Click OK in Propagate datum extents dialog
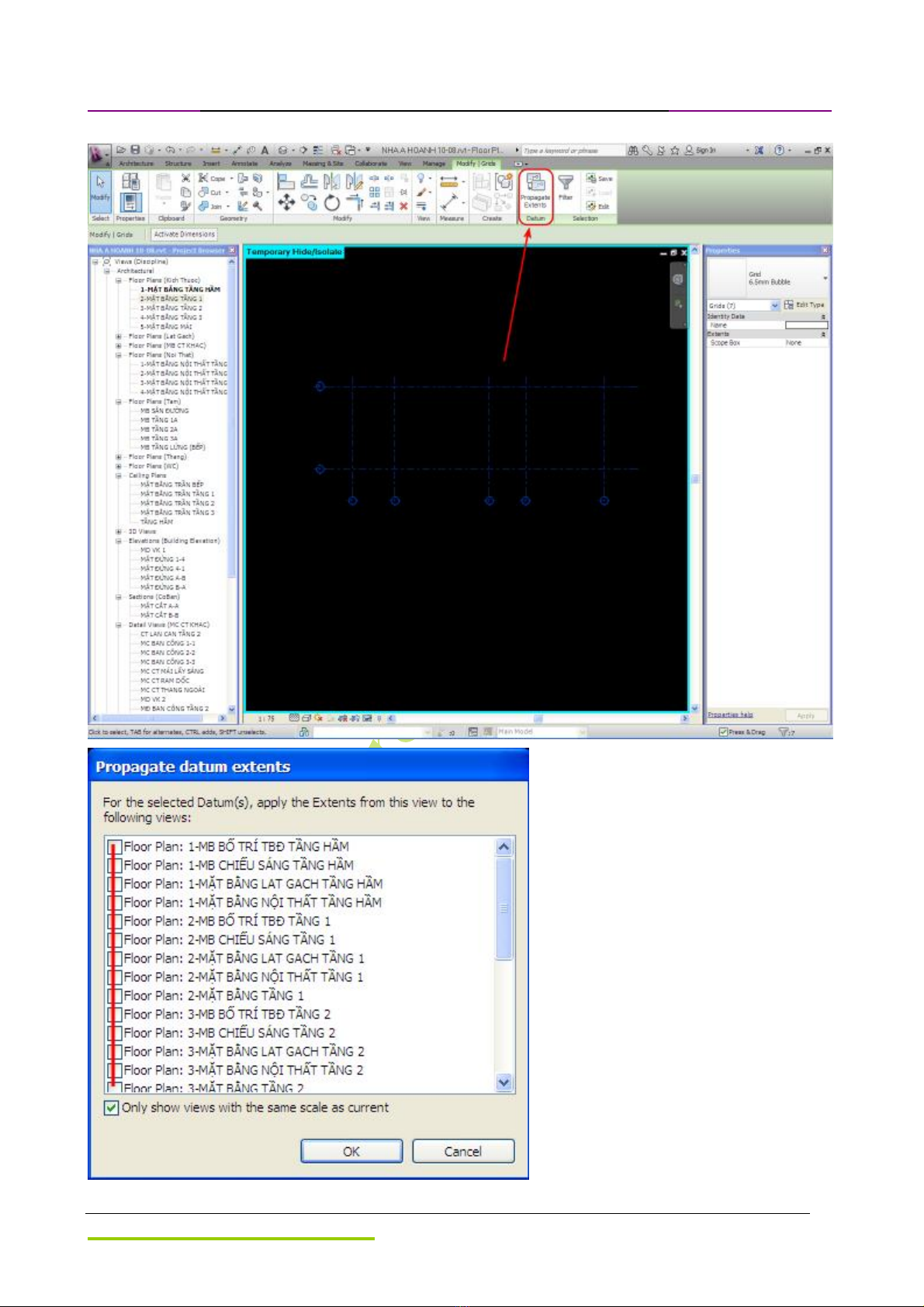The width and height of the screenshot is (924, 1307). point(351,1151)
